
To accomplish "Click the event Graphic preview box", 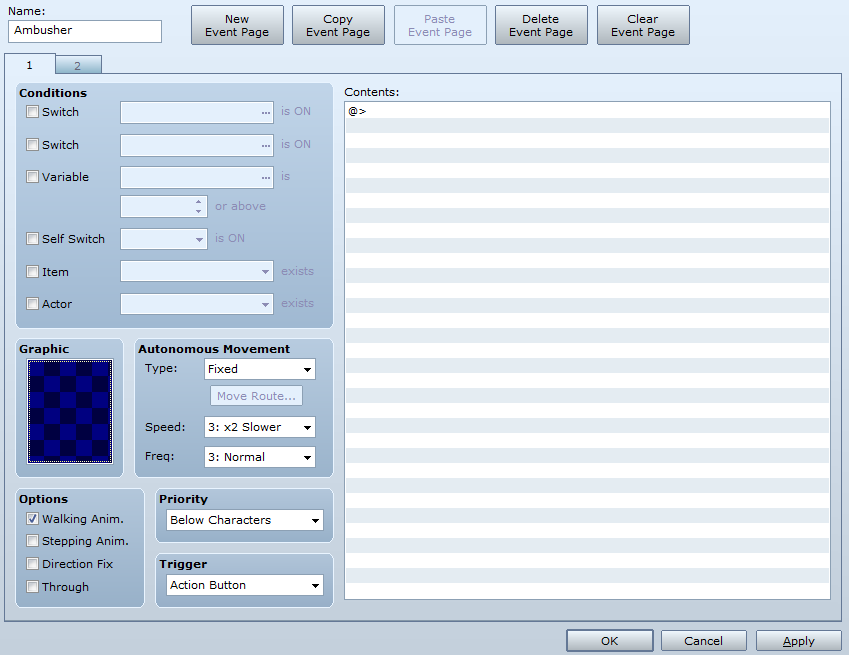I will [70, 411].
